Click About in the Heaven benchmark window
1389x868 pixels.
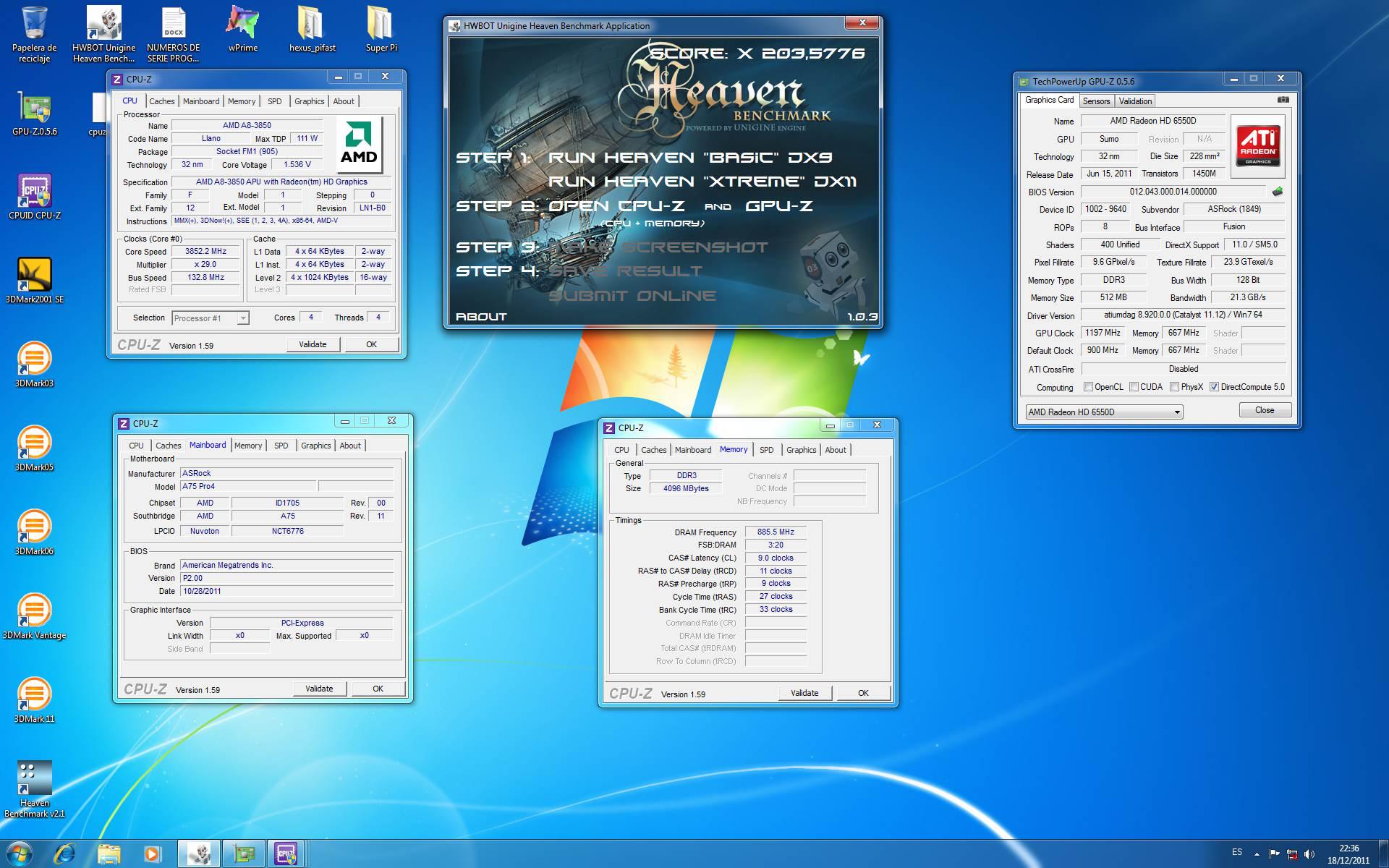[481, 317]
